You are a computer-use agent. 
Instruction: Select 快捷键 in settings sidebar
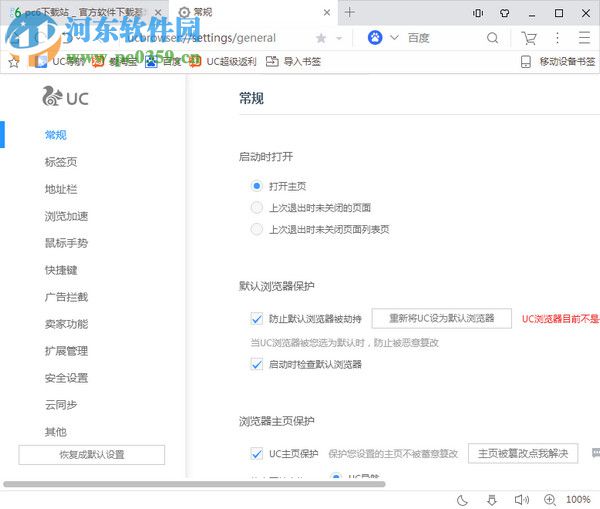coord(61,270)
